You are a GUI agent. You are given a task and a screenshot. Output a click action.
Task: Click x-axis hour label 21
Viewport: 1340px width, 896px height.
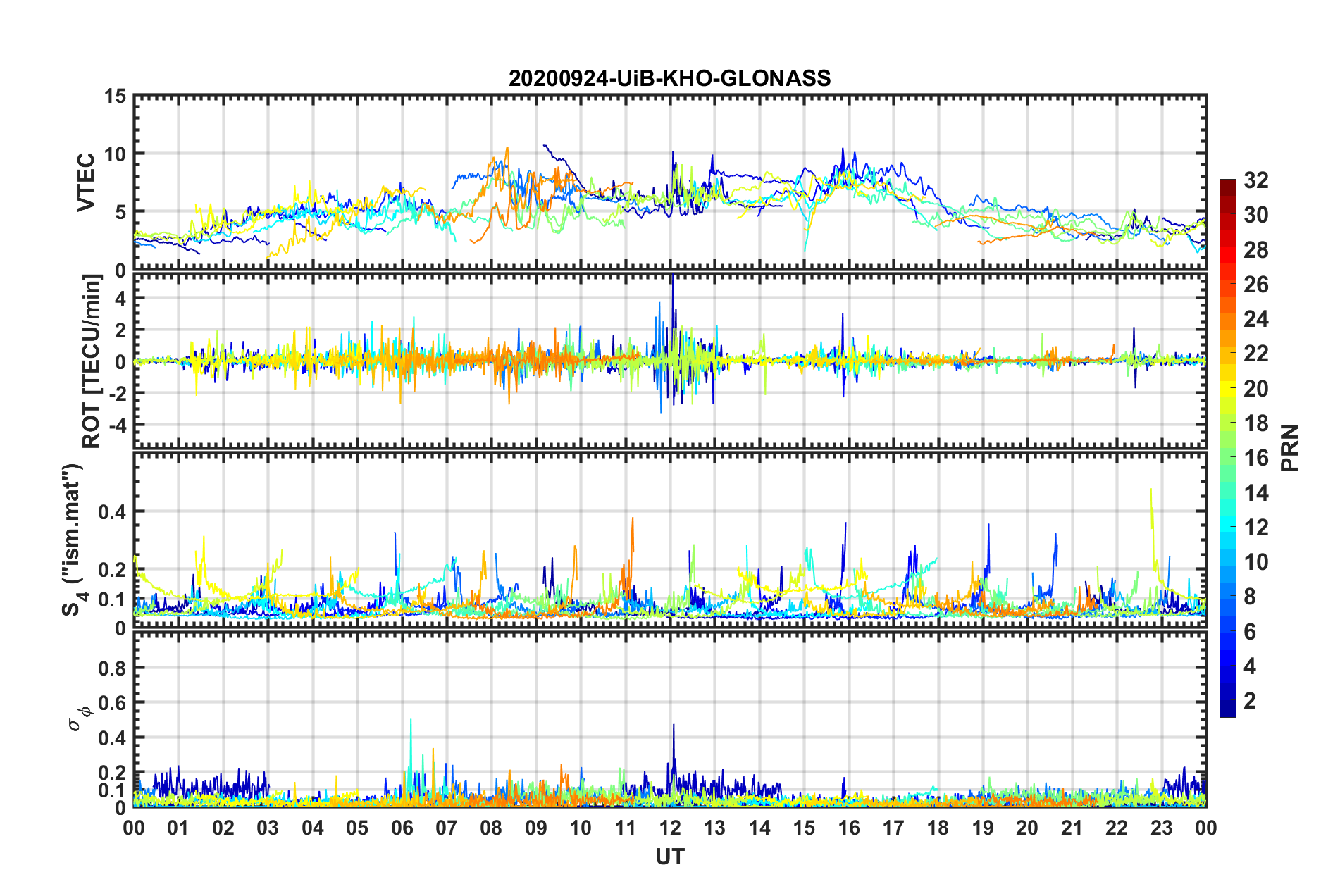pos(1072,828)
